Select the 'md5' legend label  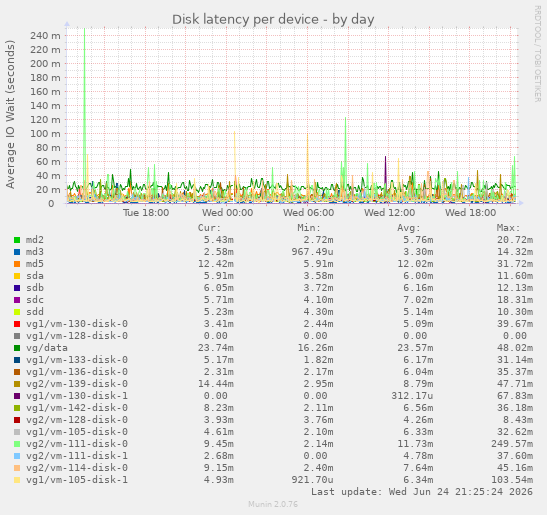point(35,264)
